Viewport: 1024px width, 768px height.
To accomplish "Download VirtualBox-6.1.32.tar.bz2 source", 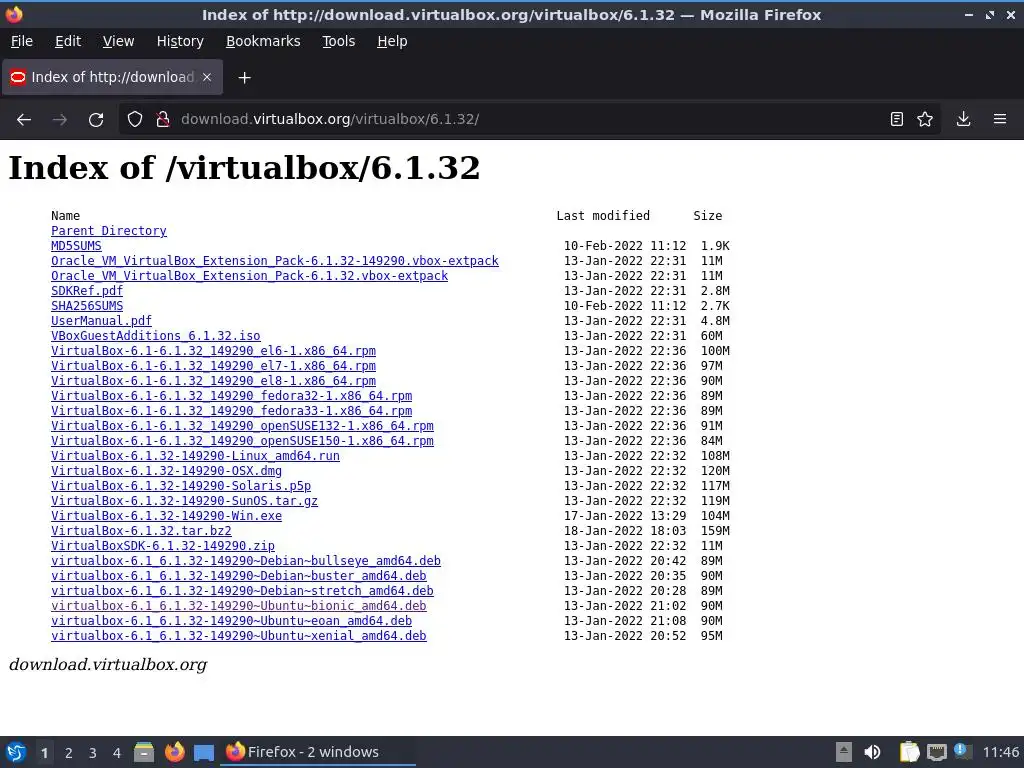I will (x=141, y=531).
